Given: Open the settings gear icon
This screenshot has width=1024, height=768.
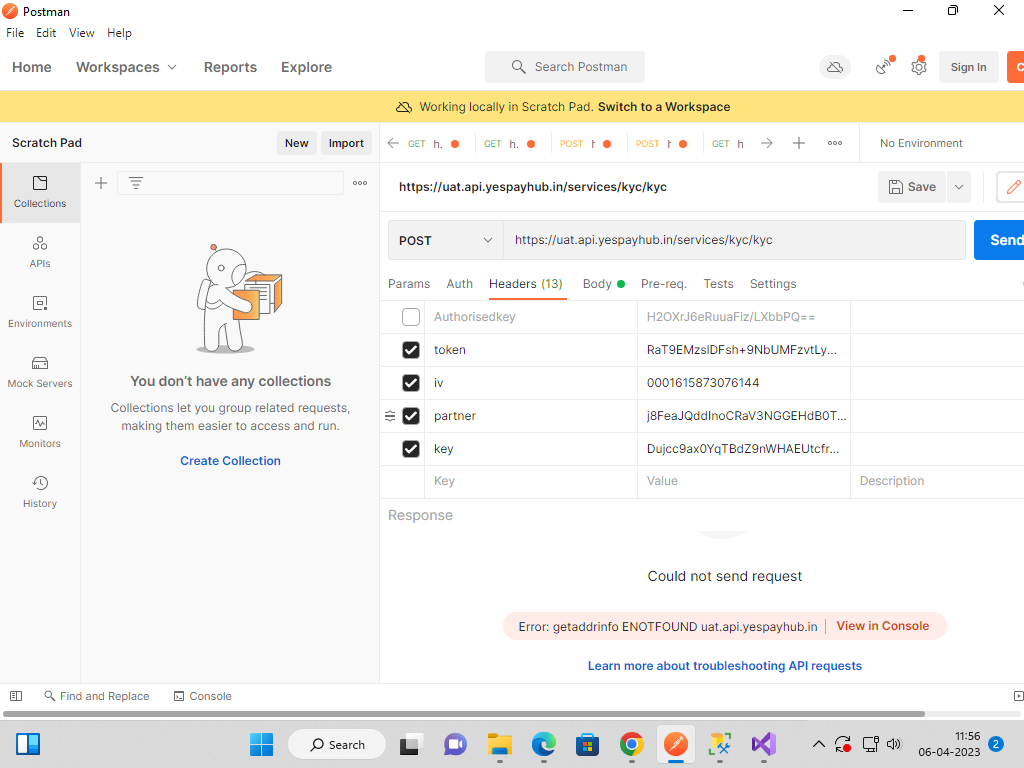Looking at the screenshot, I should [x=919, y=67].
